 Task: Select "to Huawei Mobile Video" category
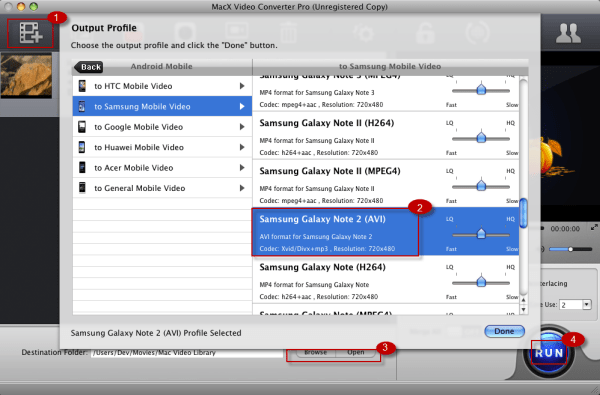pyautogui.click(x=162, y=147)
